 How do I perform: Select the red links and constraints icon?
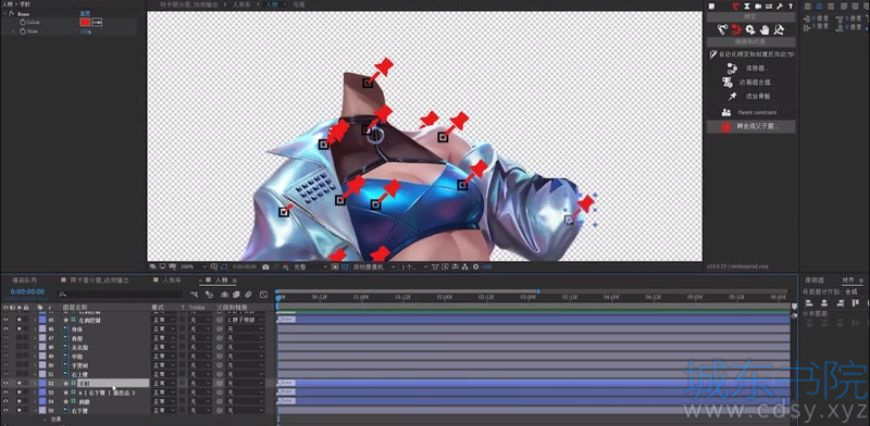736,29
